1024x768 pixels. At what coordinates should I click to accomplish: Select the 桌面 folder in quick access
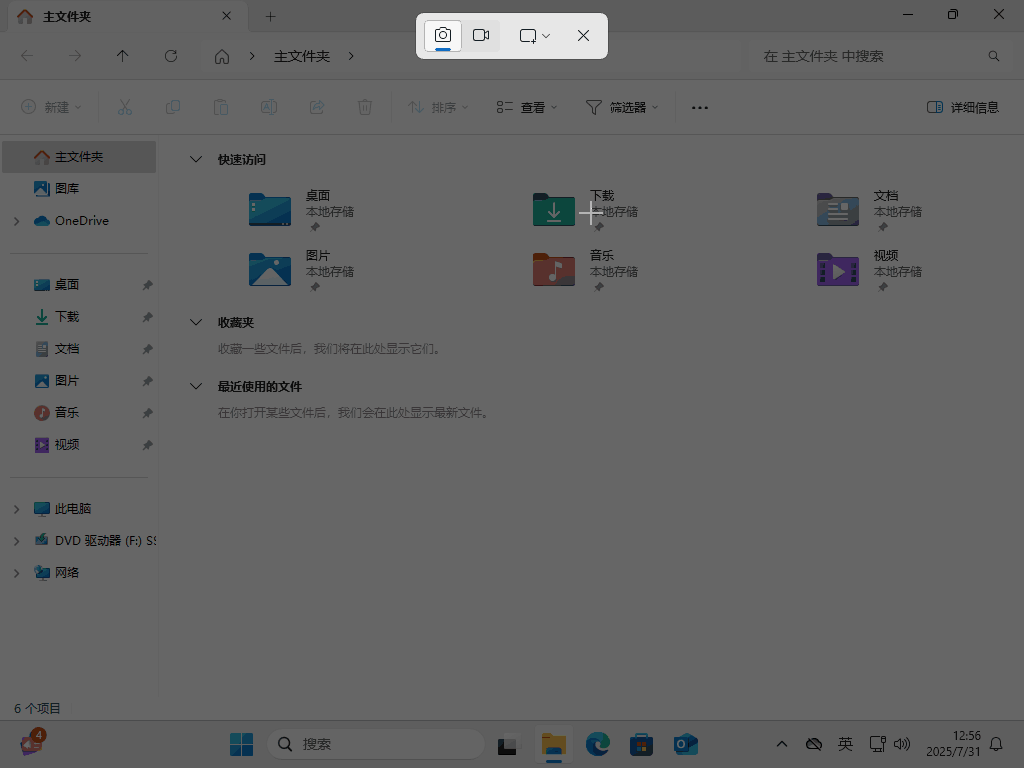[x=302, y=210]
